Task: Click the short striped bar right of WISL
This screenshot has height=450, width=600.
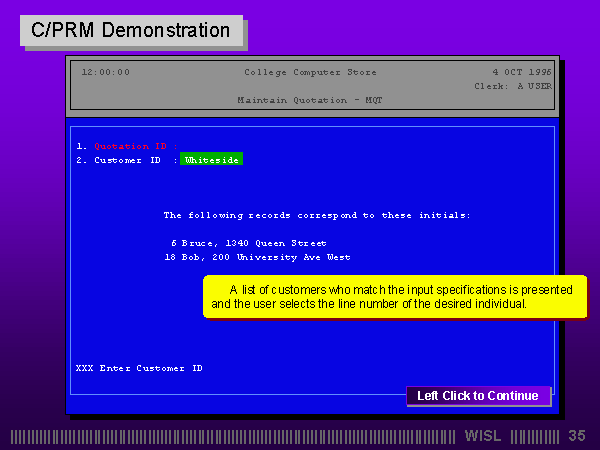Action: tap(535, 436)
